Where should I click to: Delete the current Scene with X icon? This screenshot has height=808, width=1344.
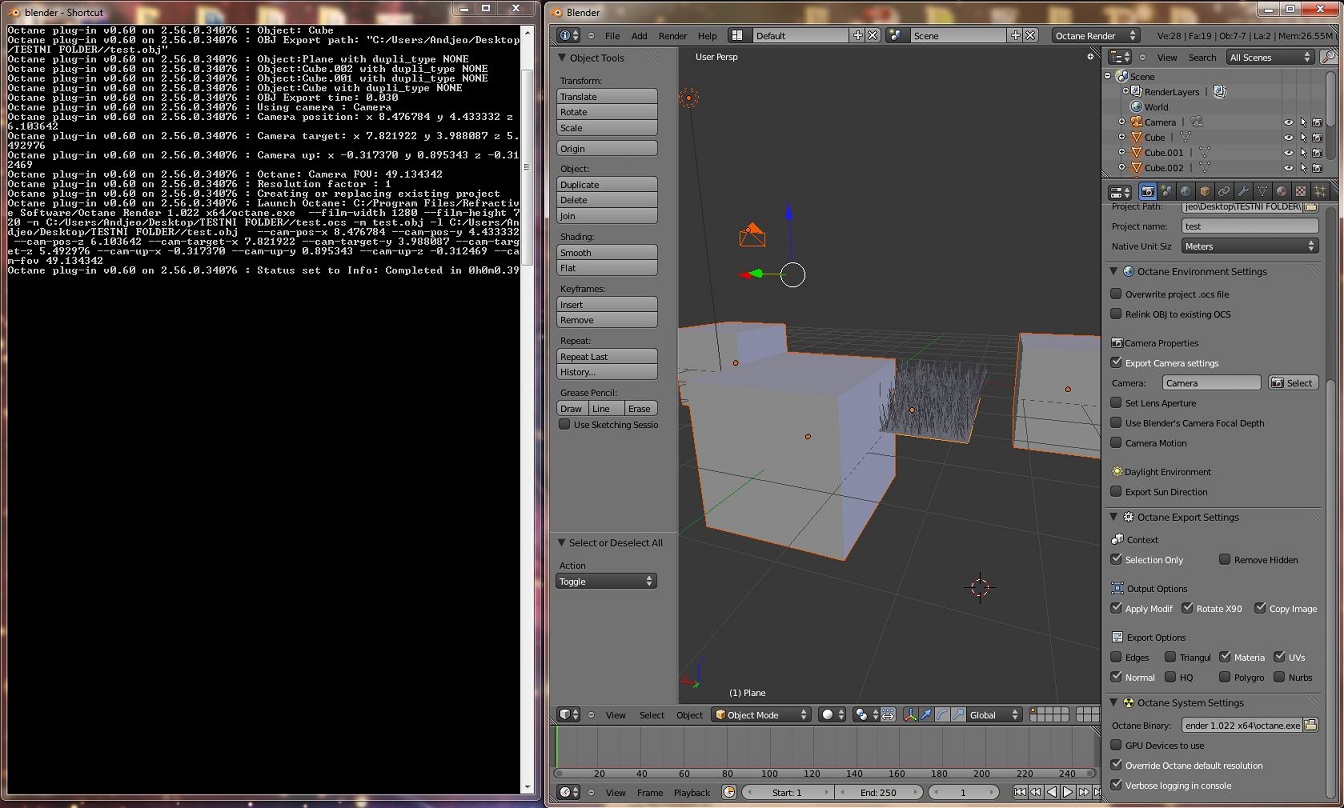tap(1032, 36)
